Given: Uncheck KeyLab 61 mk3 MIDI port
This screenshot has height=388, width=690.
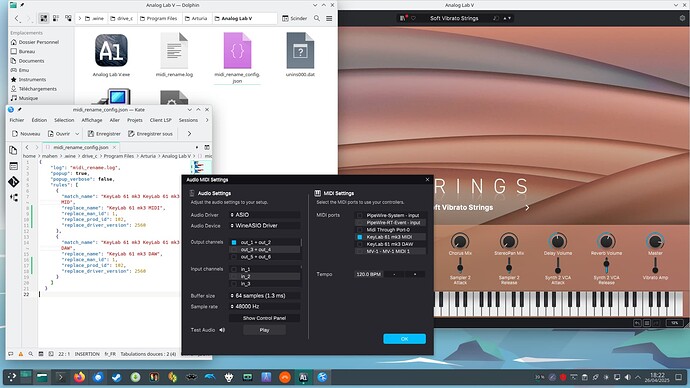Looking at the screenshot, I should click(x=360, y=237).
